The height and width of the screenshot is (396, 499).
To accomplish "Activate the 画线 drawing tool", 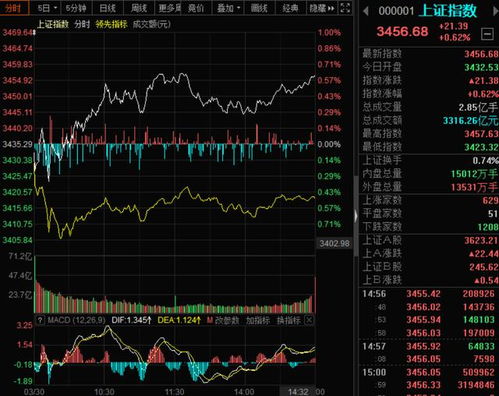I will pos(259,8).
